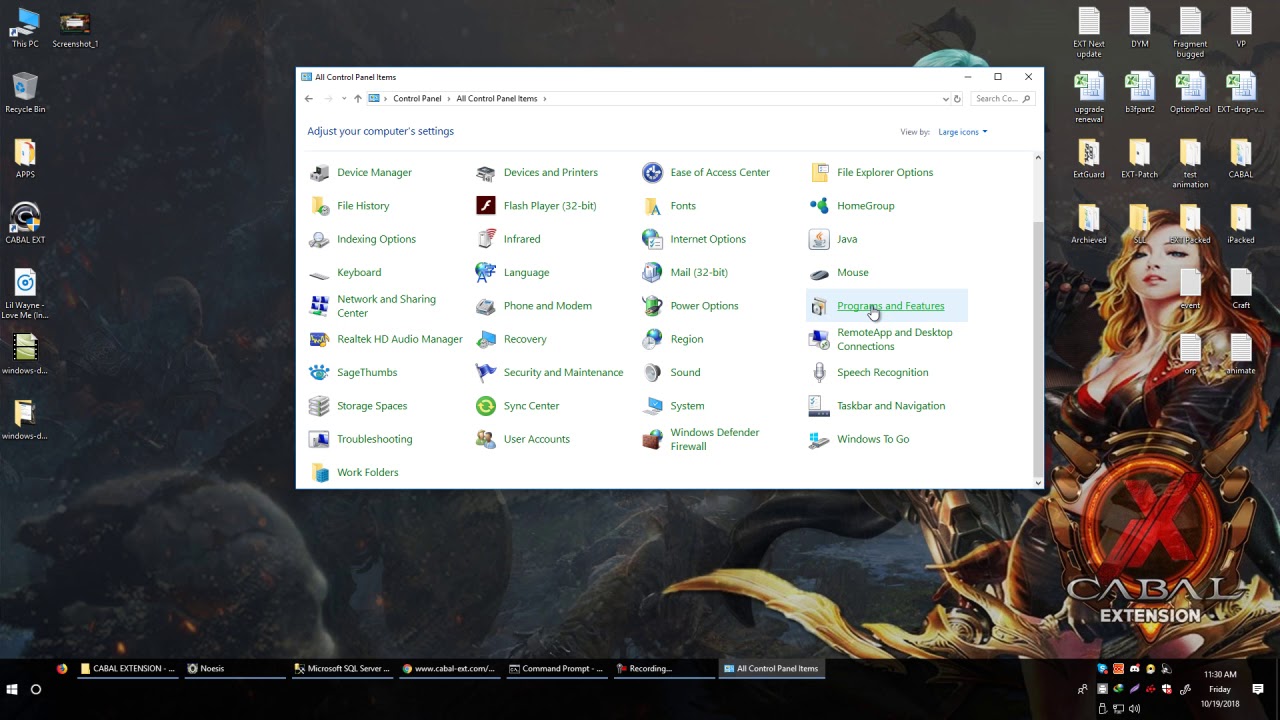Screen dimensions: 1280x720
Task: Click the Search Control Panel field
Action: coord(1002,99)
